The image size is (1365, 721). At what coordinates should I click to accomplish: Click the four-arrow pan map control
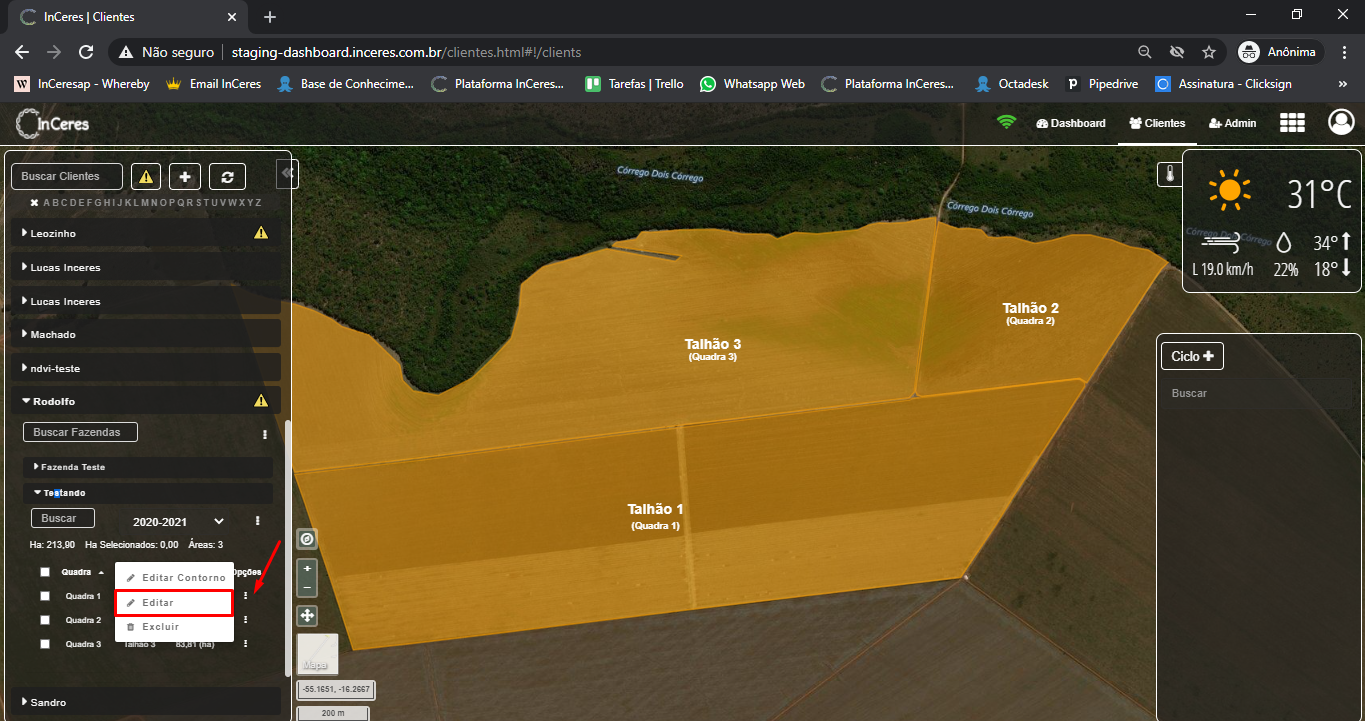point(307,615)
